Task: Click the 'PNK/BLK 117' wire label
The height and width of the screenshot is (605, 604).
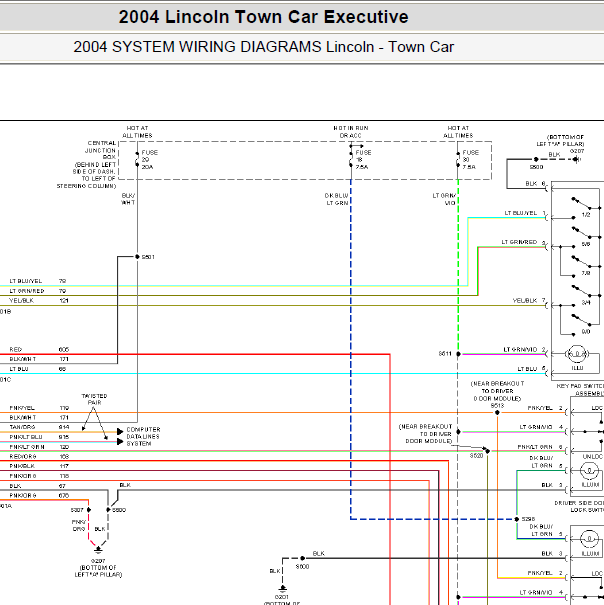Action: pos(39,466)
